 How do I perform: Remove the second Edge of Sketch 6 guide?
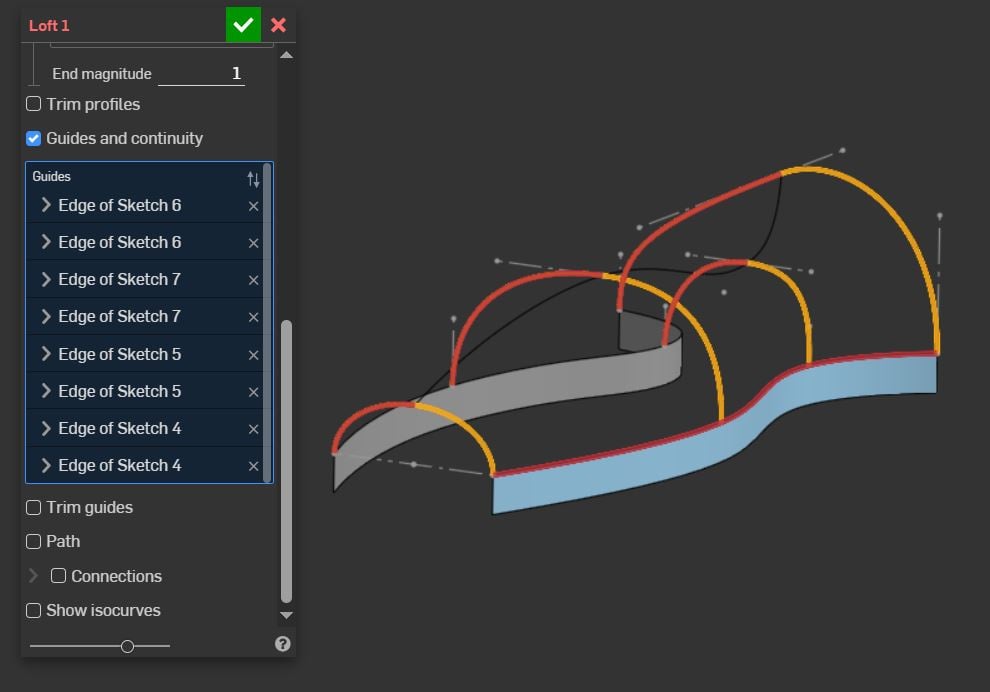253,243
